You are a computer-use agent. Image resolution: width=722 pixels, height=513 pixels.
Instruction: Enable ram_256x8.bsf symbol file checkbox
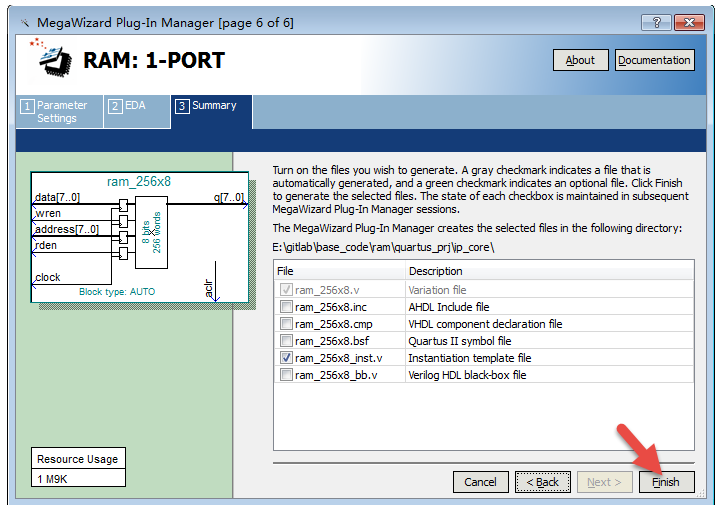(286, 341)
